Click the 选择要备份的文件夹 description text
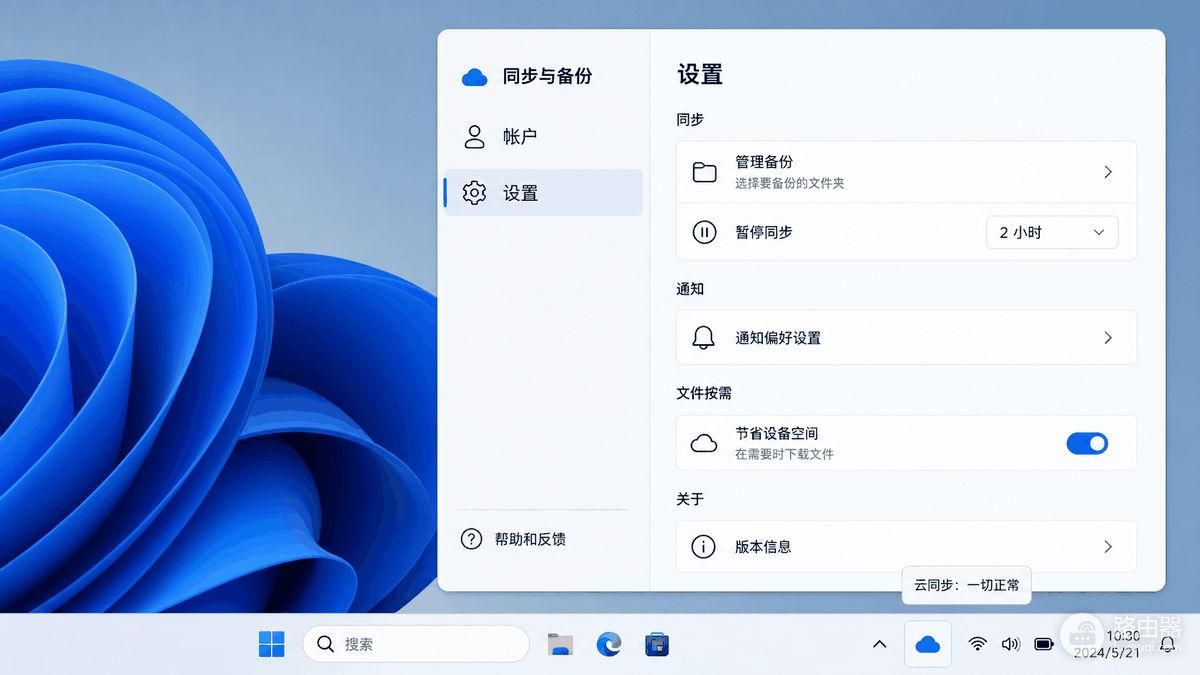 click(790, 184)
